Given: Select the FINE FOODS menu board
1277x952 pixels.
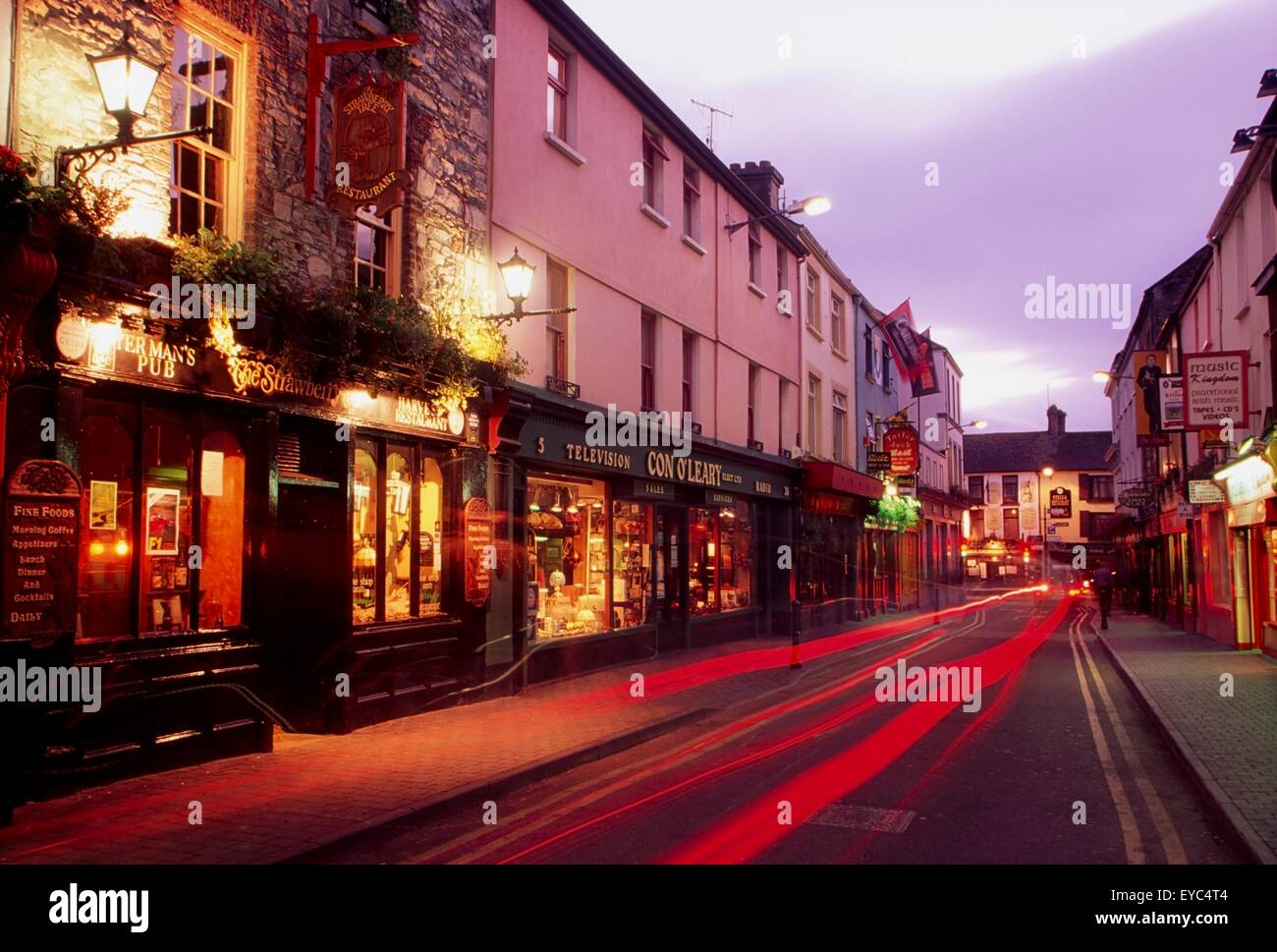Looking at the screenshot, I should tap(43, 552).
